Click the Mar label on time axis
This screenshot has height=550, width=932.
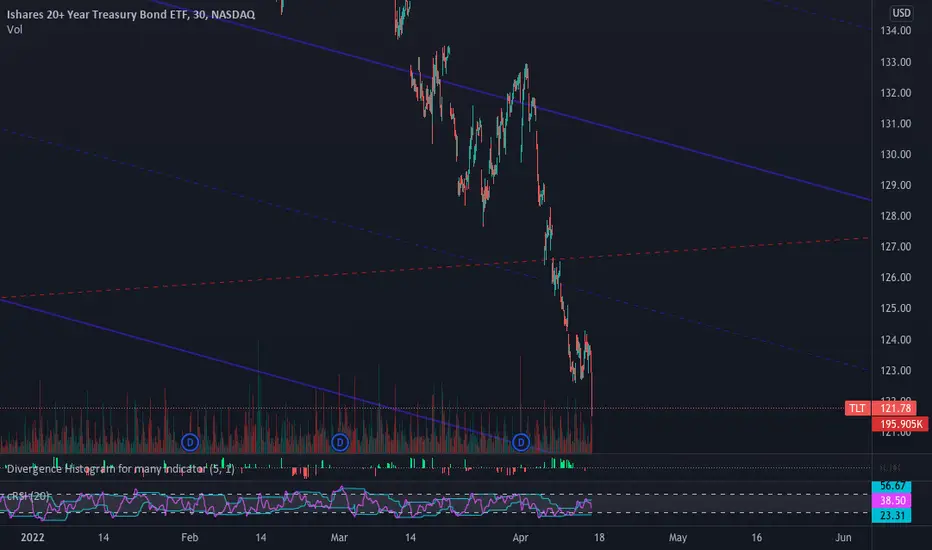click(339, 538)
